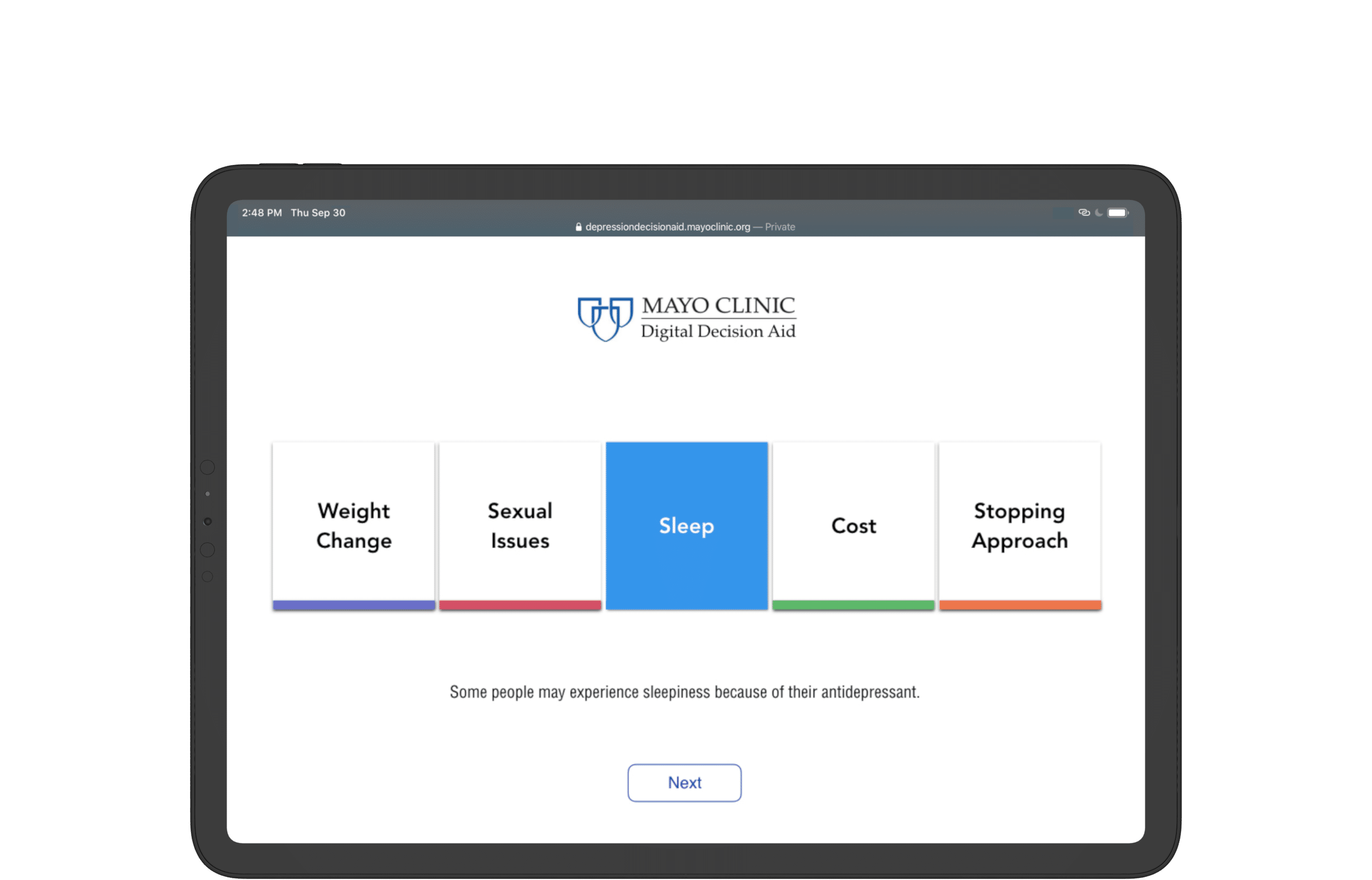This screenshot has height=880, width=1372.
Task: Select the Cost card
Action: pos(853,525)
